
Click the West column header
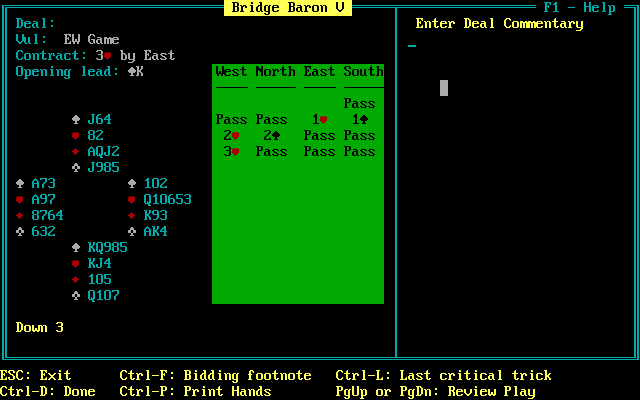tap(231, 71)
